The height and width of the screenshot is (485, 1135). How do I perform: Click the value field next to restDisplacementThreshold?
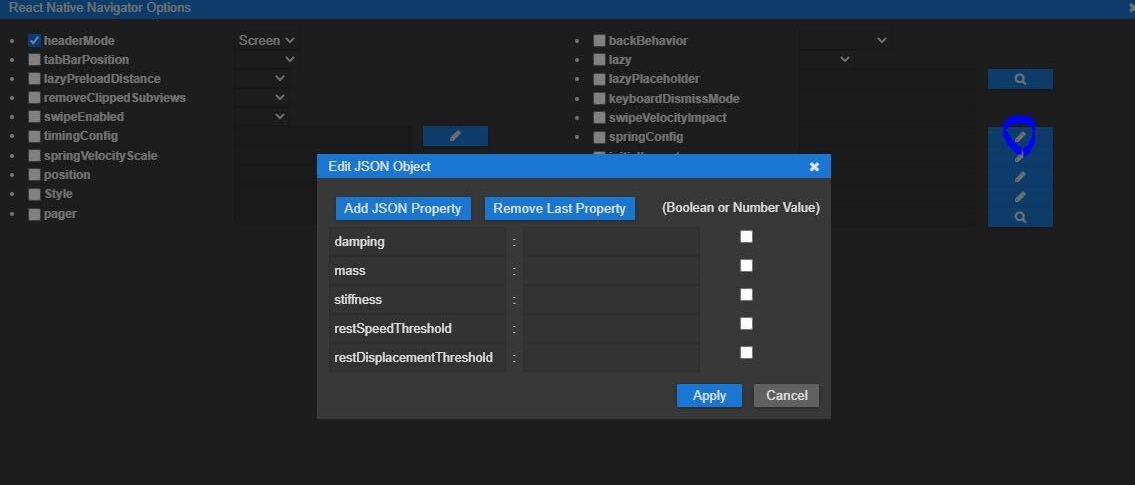pos(611,358)
